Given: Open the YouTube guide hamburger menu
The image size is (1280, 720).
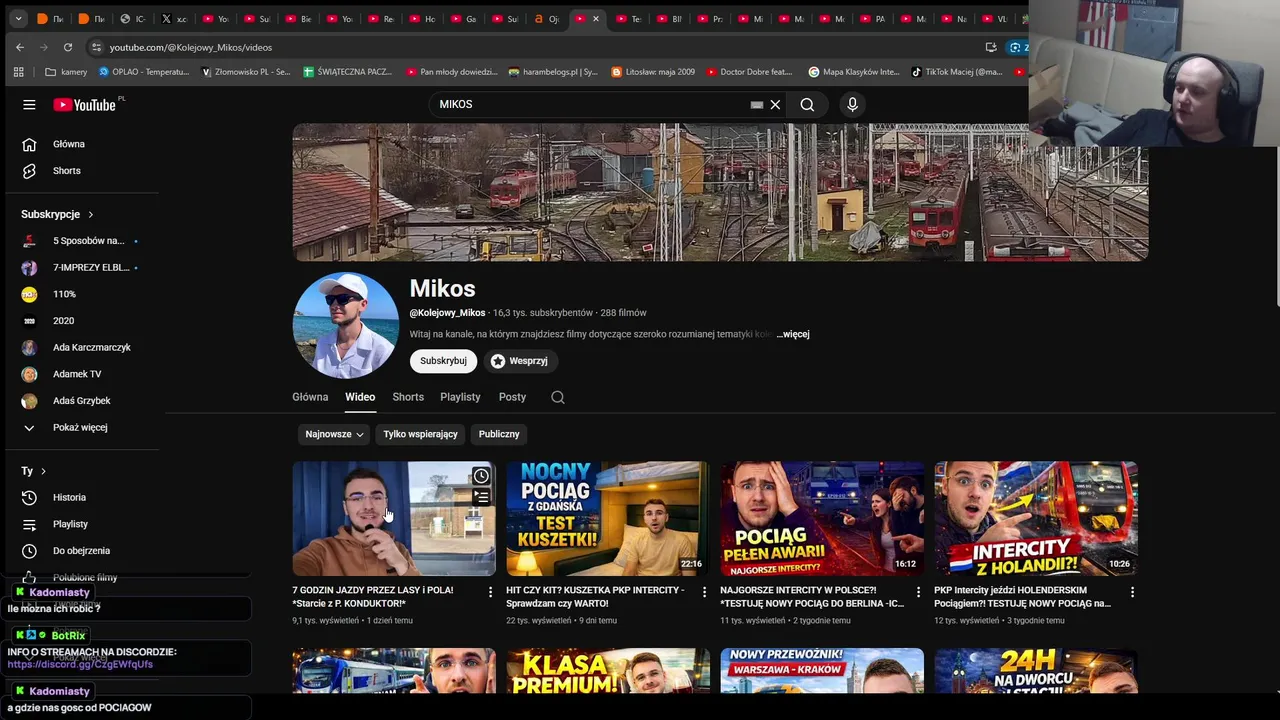Looking at the screenshot, I should (29, 105).
